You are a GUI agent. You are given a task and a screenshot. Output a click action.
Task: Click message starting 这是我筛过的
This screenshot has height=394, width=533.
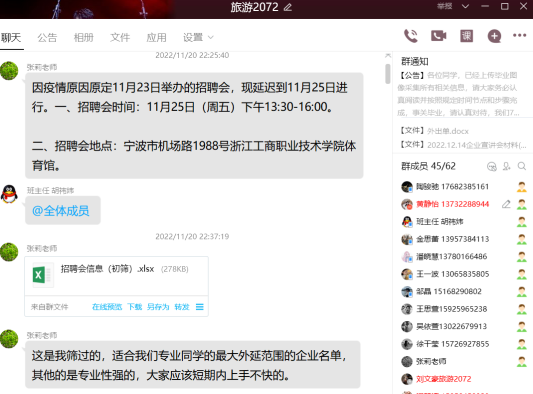tap(192, 365)
